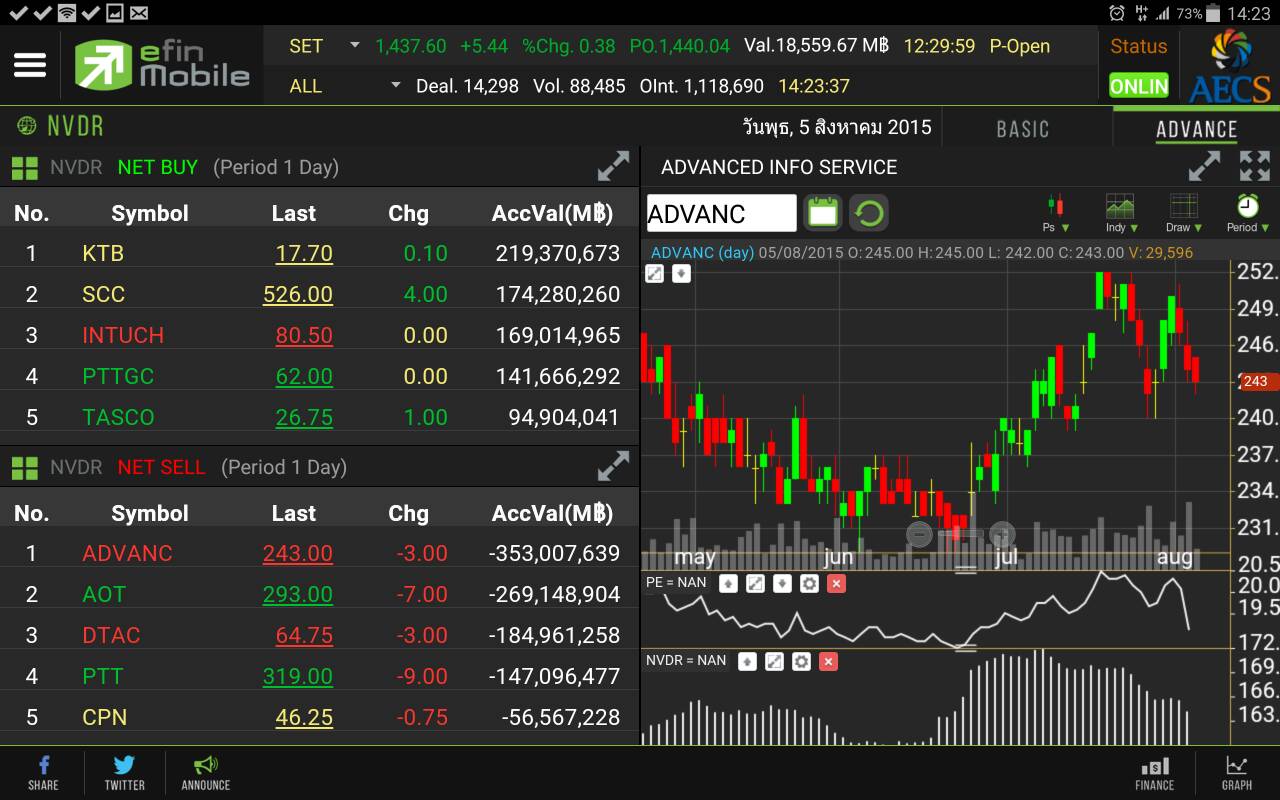
Task: Select AOT in net sell list
Action: pyautogui.click(x=104, y=595)
